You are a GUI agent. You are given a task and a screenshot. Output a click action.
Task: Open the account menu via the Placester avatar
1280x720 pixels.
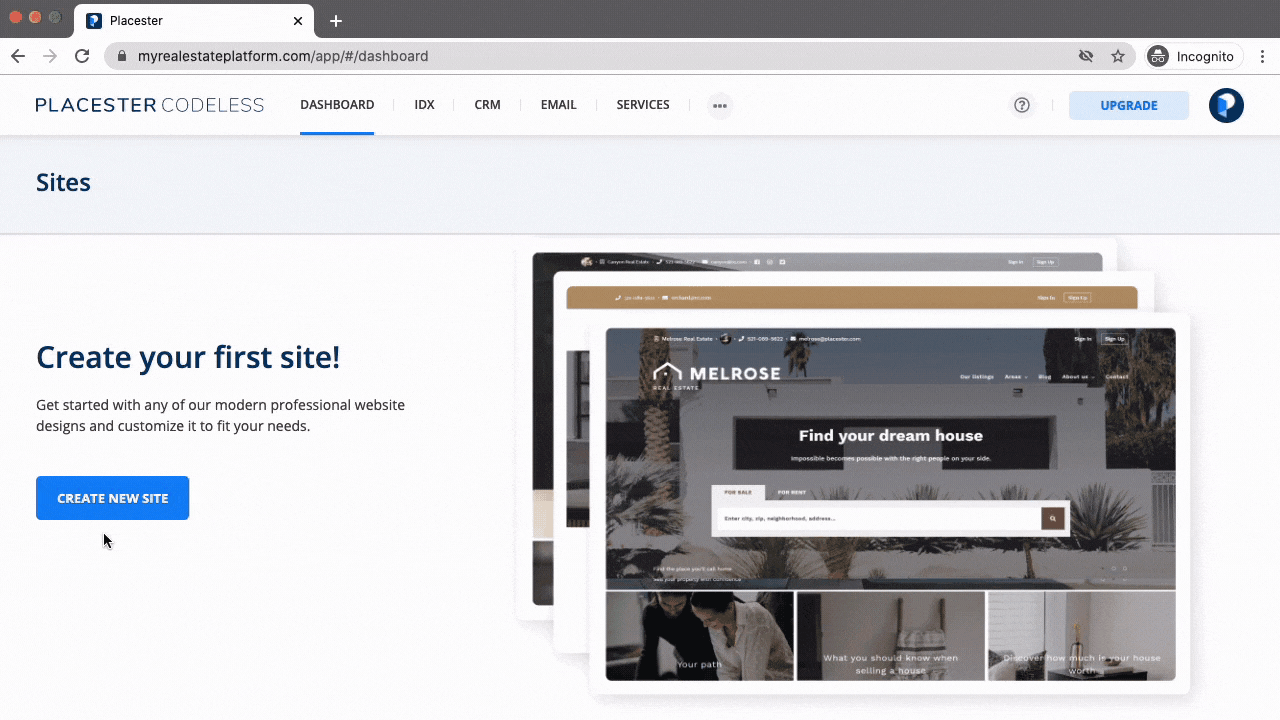[1226, 105]
